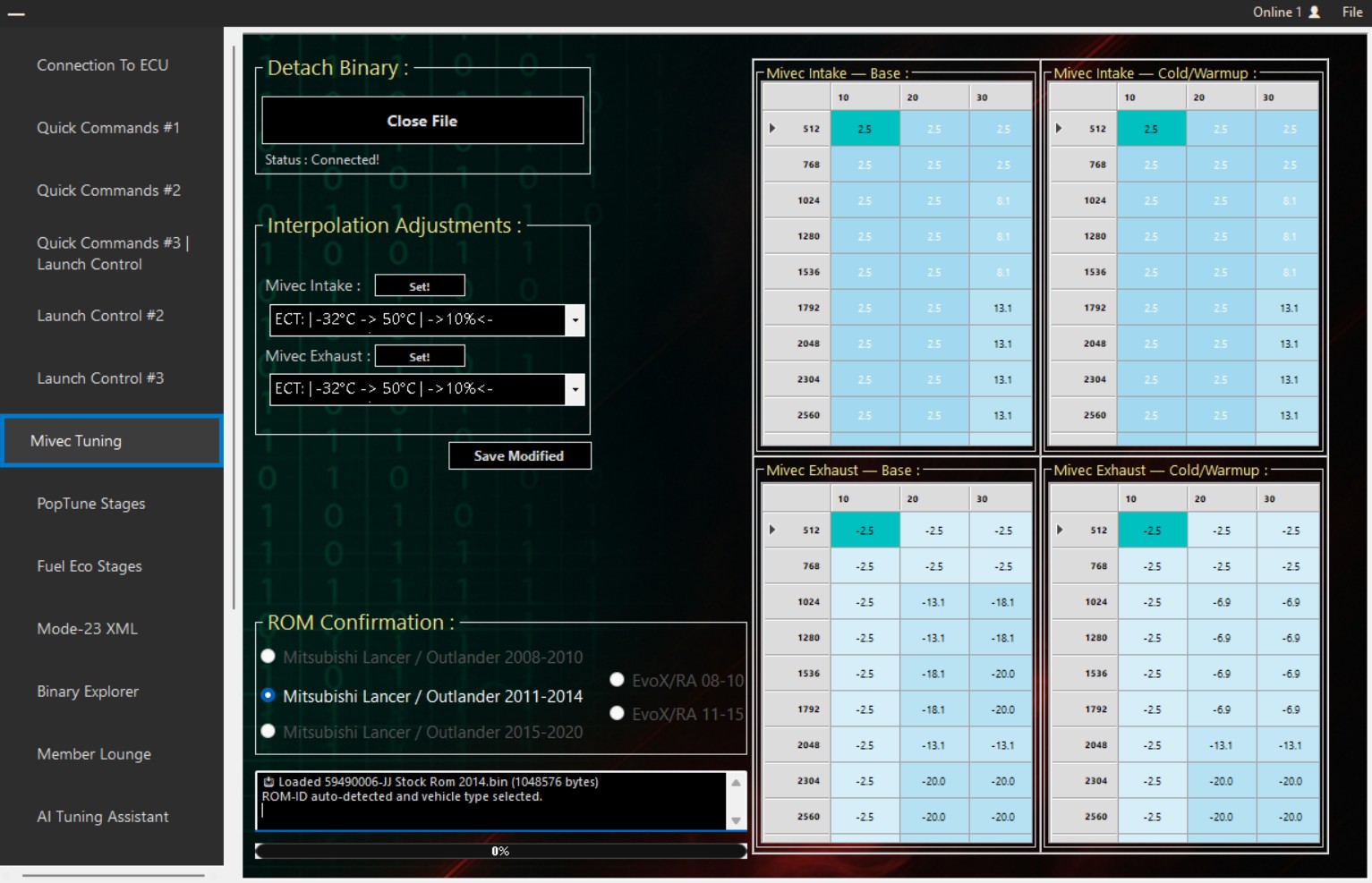The width and height of the screenshot is (1372, 883).
Task: Click Set! button for Mivec Exhaust
Action: 420,356
